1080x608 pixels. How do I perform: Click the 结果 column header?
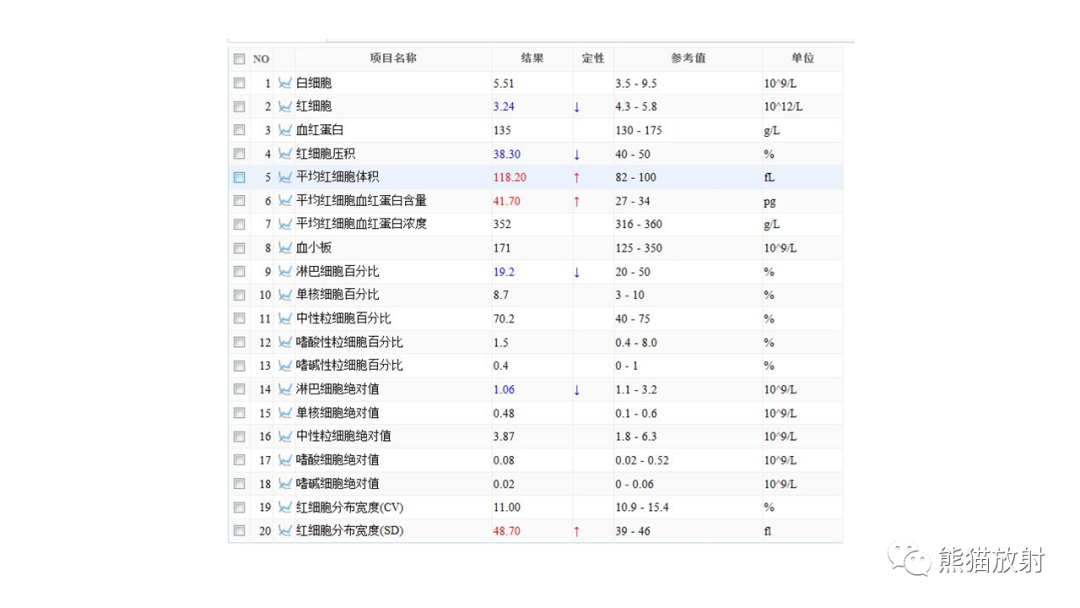coord(532,58)
